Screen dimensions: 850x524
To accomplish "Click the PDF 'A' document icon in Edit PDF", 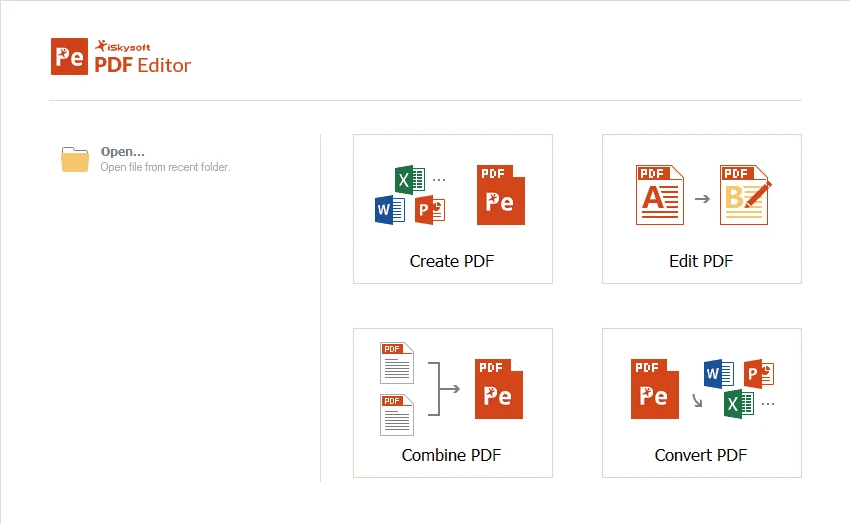I will point(660,195).
